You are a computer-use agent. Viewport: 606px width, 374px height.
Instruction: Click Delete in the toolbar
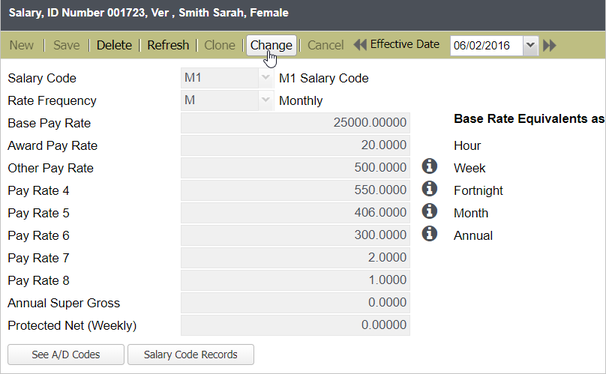[x=114, y=45]
